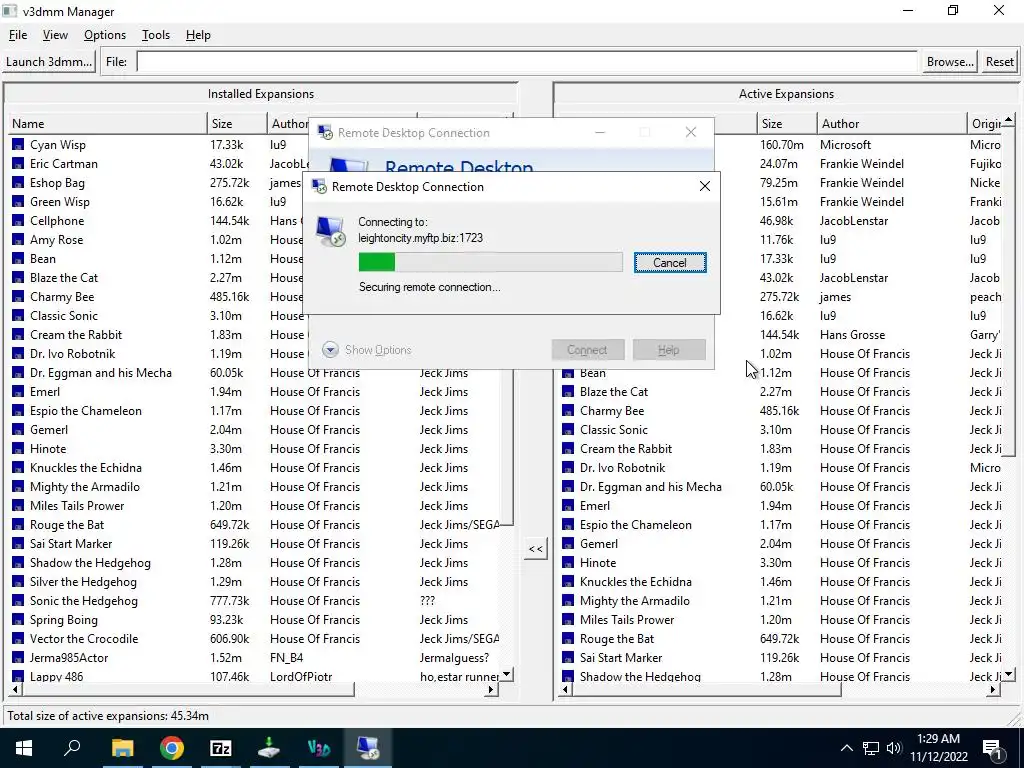Image resolution: width=1024 pixels, height=768 pixels.
Task: Sort Active Expansions by Size column
Action: [x=787, y=123]
